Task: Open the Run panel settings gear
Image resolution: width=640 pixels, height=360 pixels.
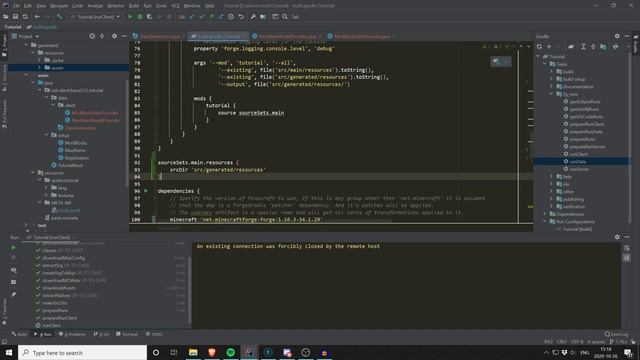Action: (x=617, y=237)
